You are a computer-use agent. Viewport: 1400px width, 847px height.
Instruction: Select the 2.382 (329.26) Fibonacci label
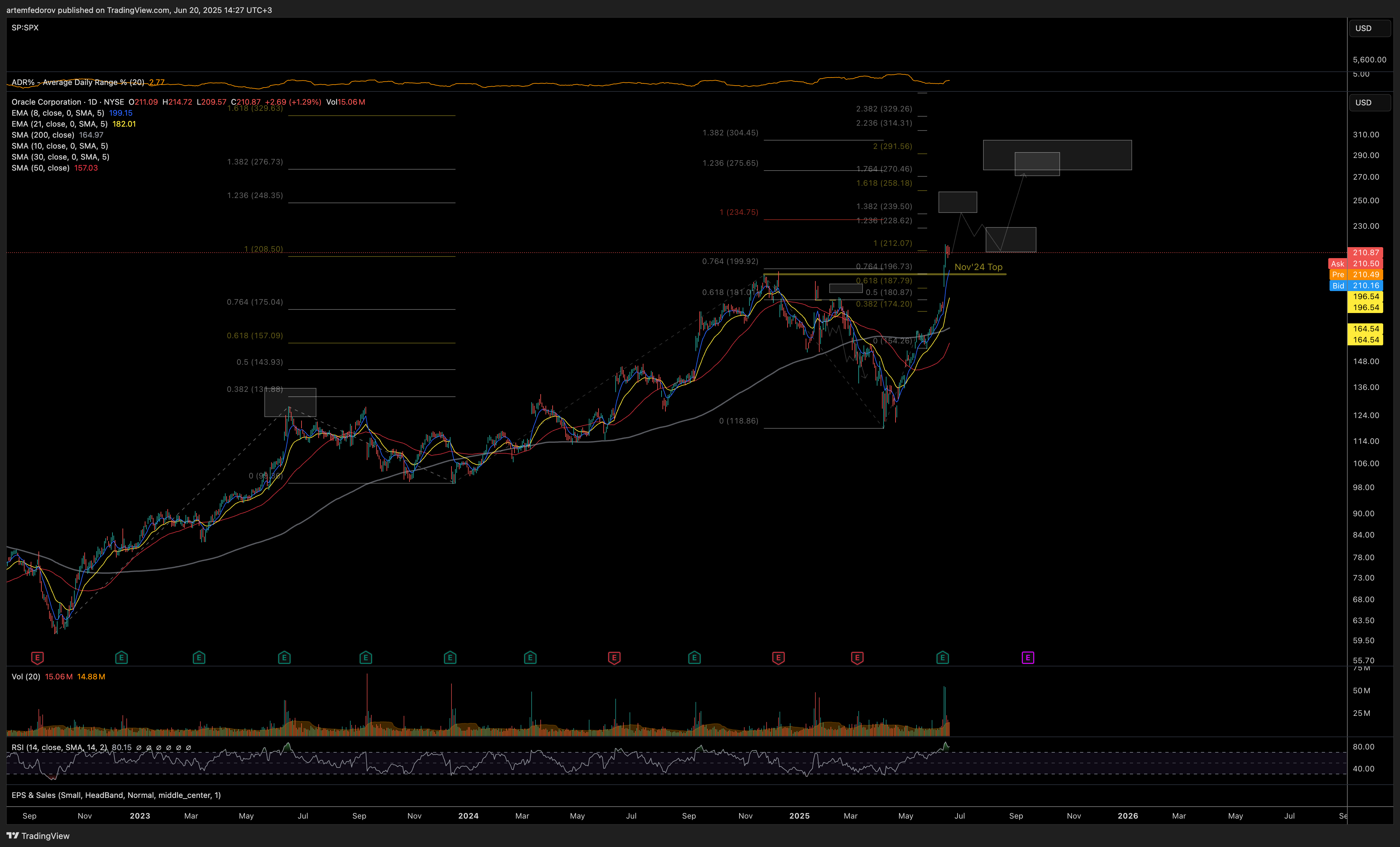(x=885, y=109)
